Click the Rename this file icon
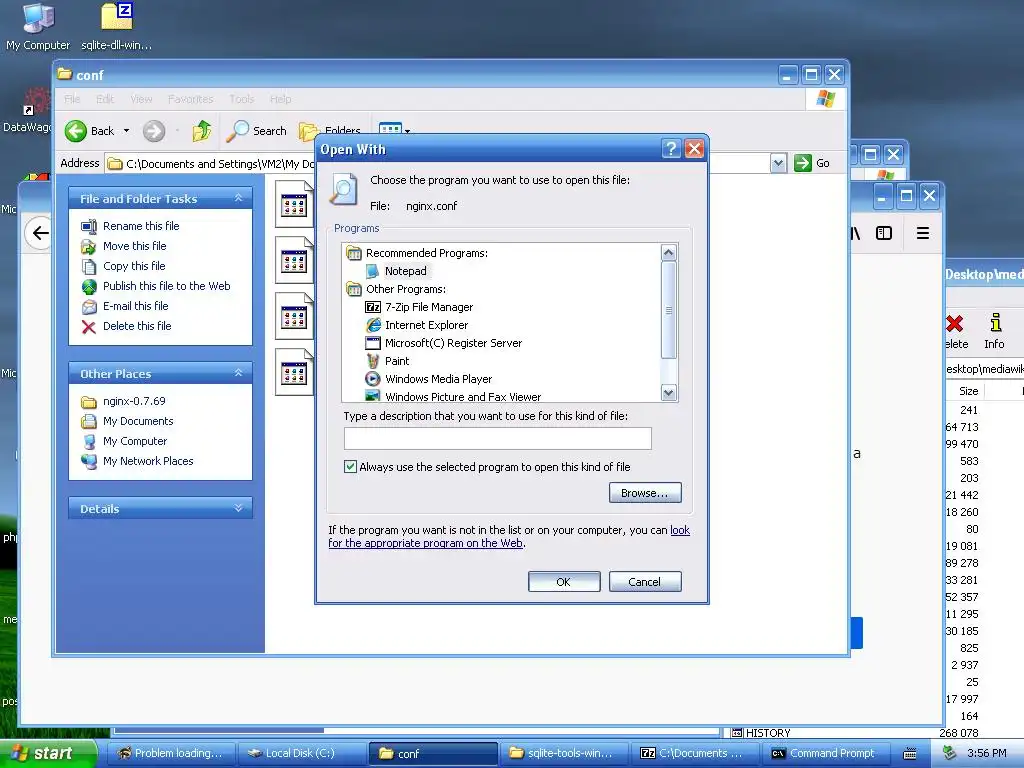 pyautogui.click(x=89, y=227)
